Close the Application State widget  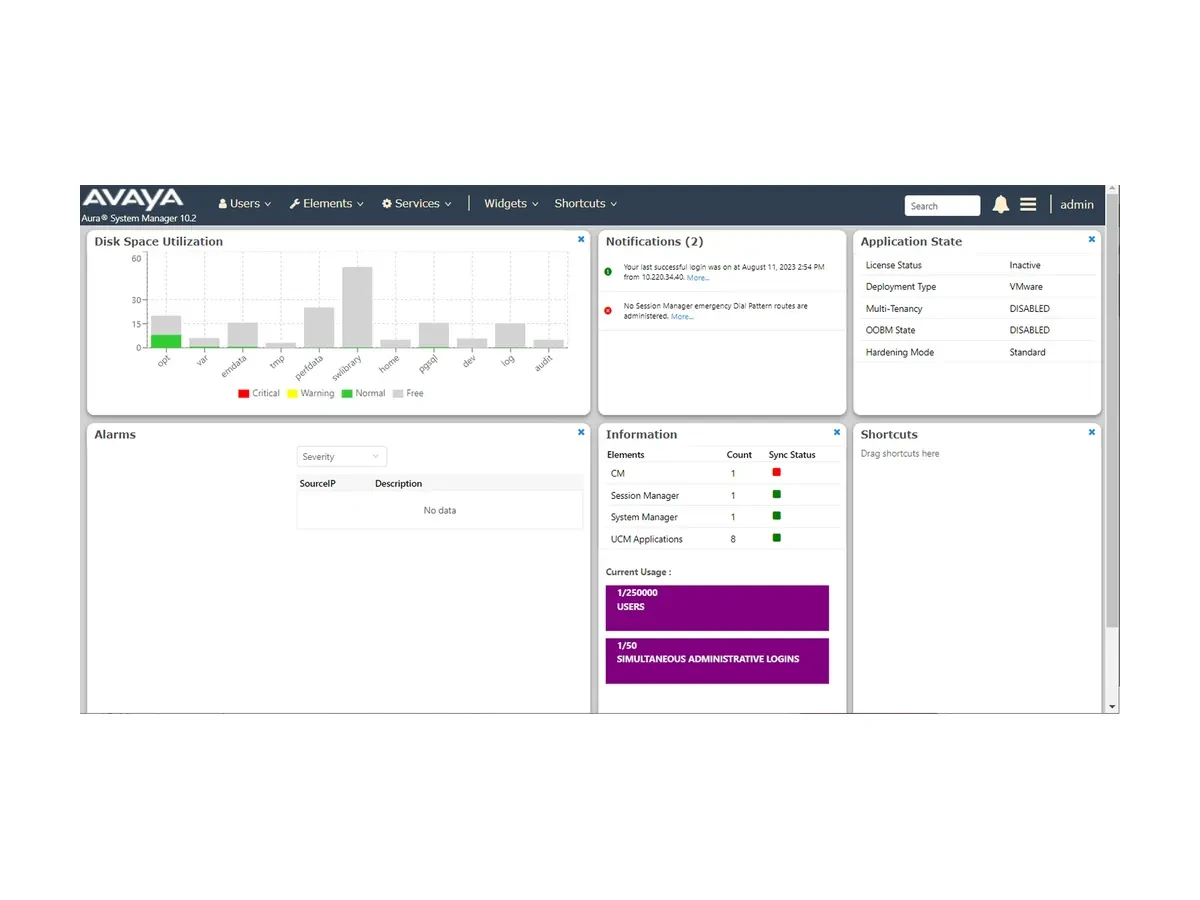point(1092,239)
